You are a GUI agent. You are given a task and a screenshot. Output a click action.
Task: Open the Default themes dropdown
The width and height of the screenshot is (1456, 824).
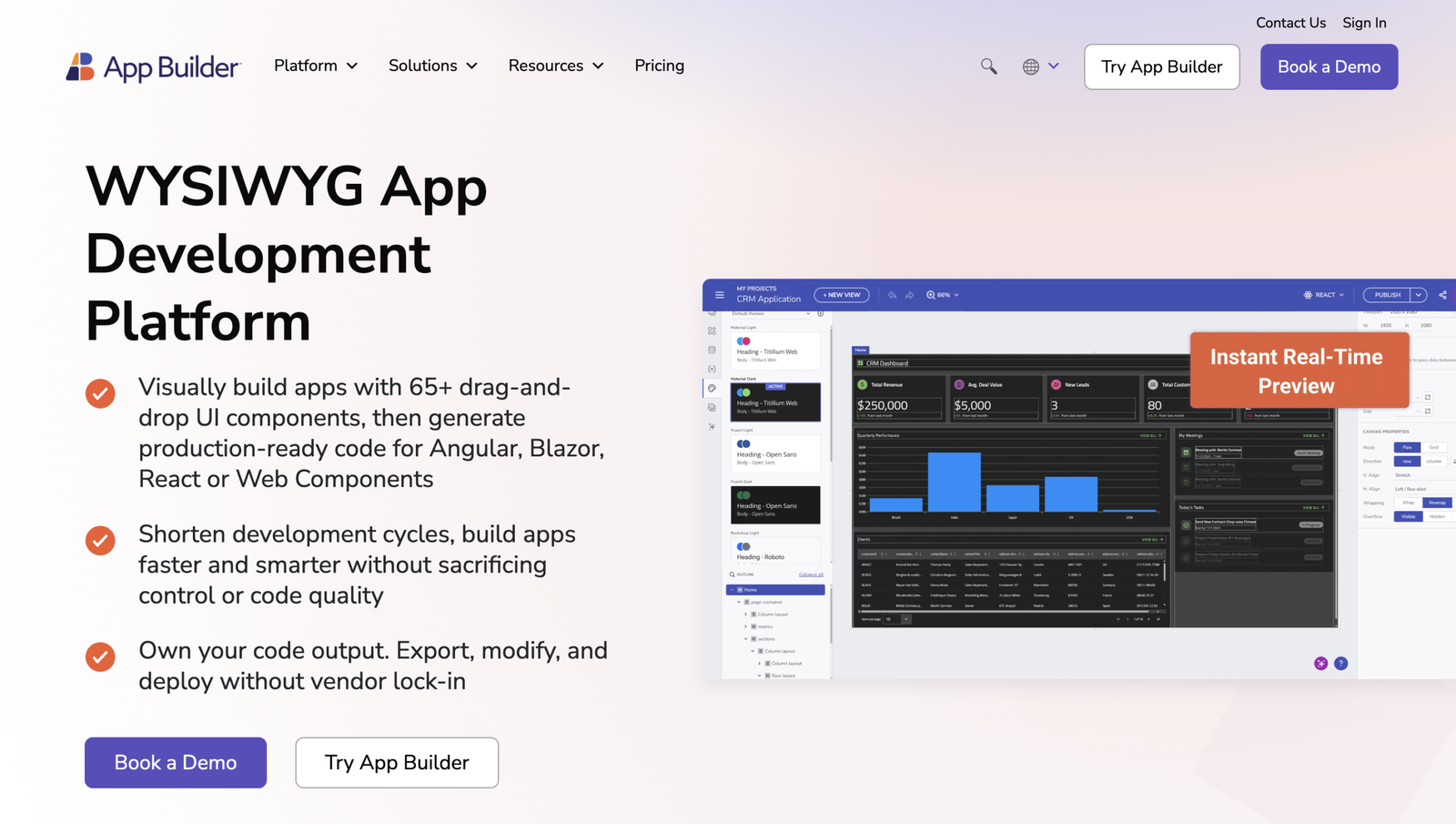click(772, 313)
